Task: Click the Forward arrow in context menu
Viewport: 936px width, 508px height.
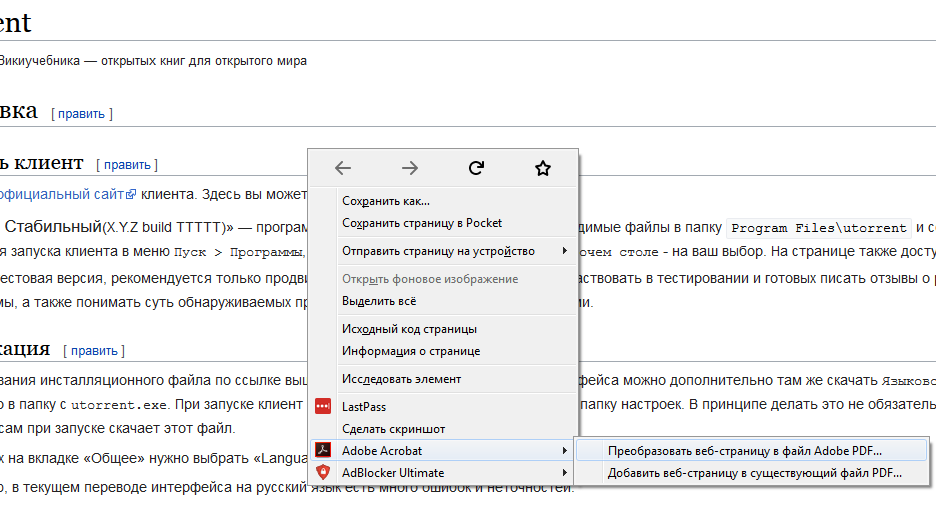Action: point(410,168)
